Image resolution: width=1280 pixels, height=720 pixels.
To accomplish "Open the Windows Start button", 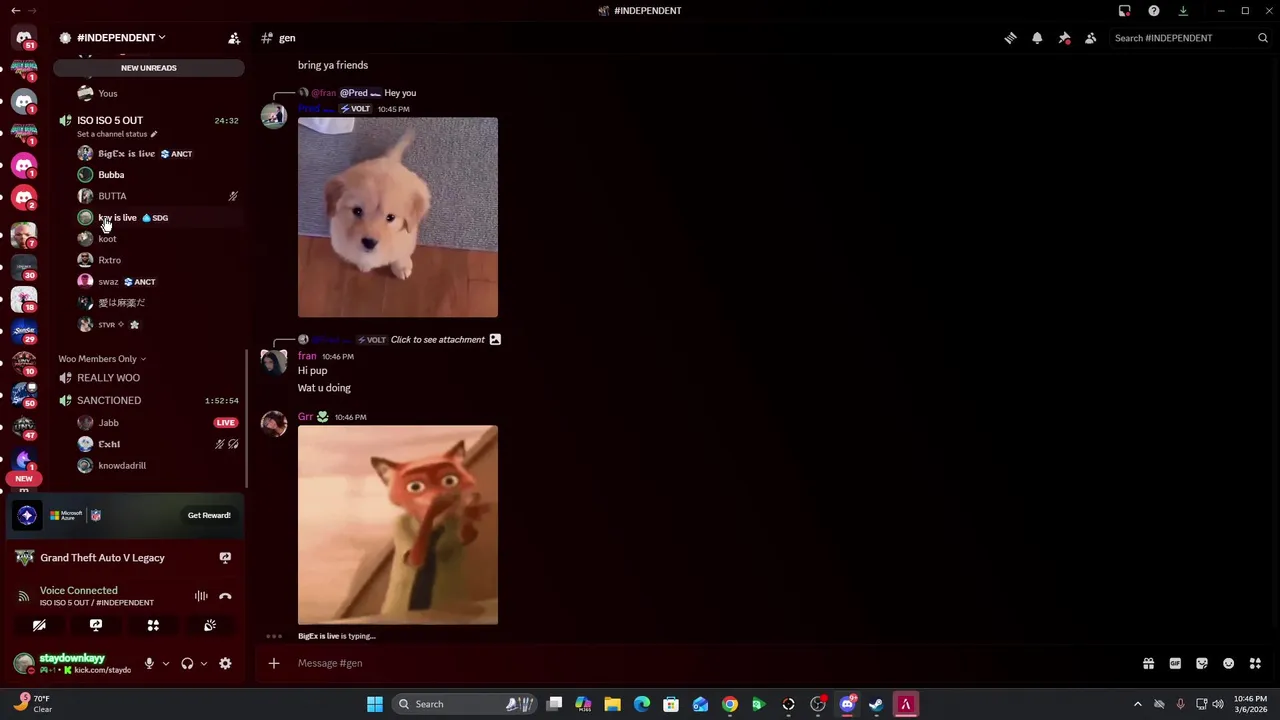I will click(374, 704).
